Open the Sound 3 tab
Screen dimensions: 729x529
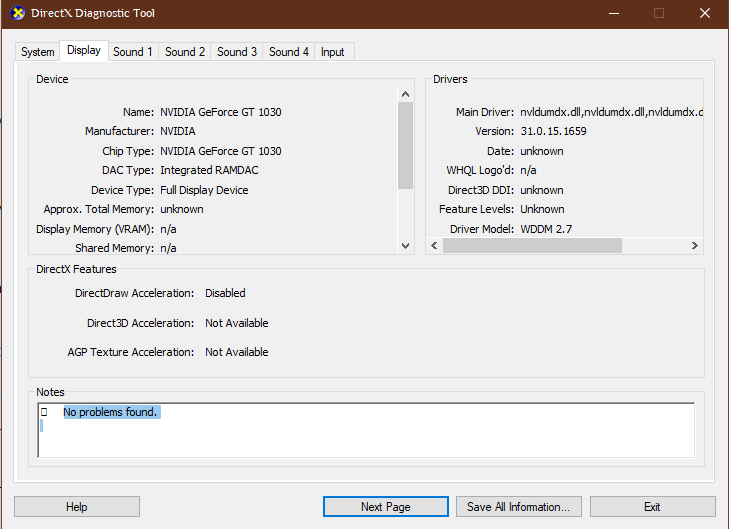click(x=237, y=52)
